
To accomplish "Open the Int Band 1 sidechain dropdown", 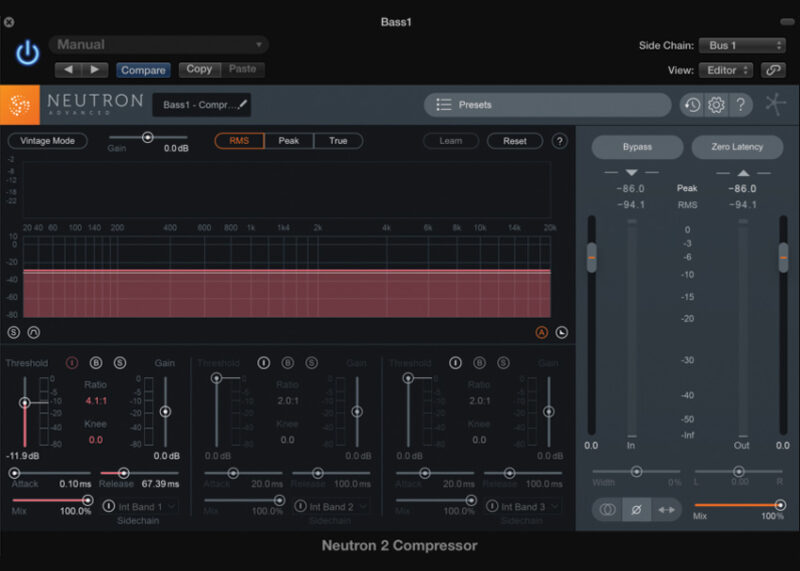I will (x=147, y=507).
